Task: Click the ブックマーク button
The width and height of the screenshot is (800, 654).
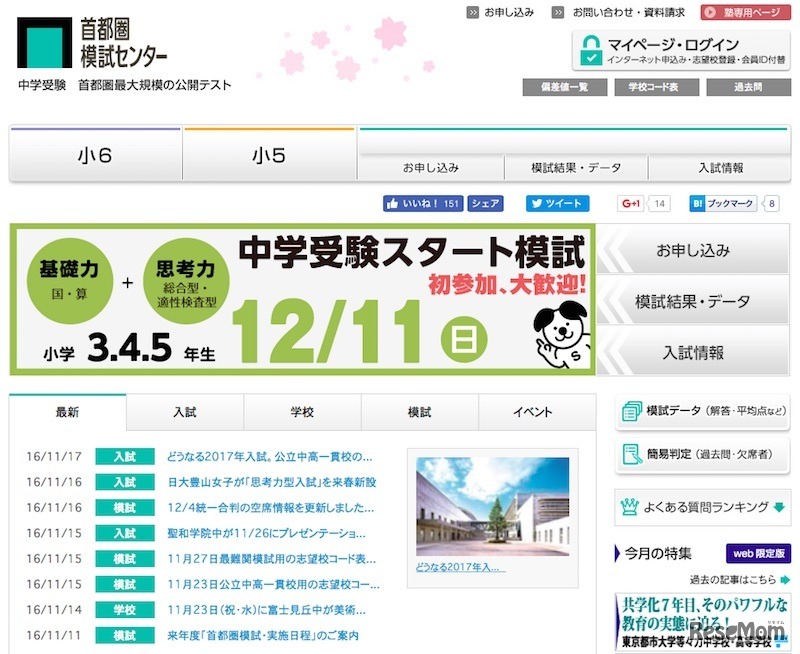Action: pyautogui.click(x=722, y=204)
